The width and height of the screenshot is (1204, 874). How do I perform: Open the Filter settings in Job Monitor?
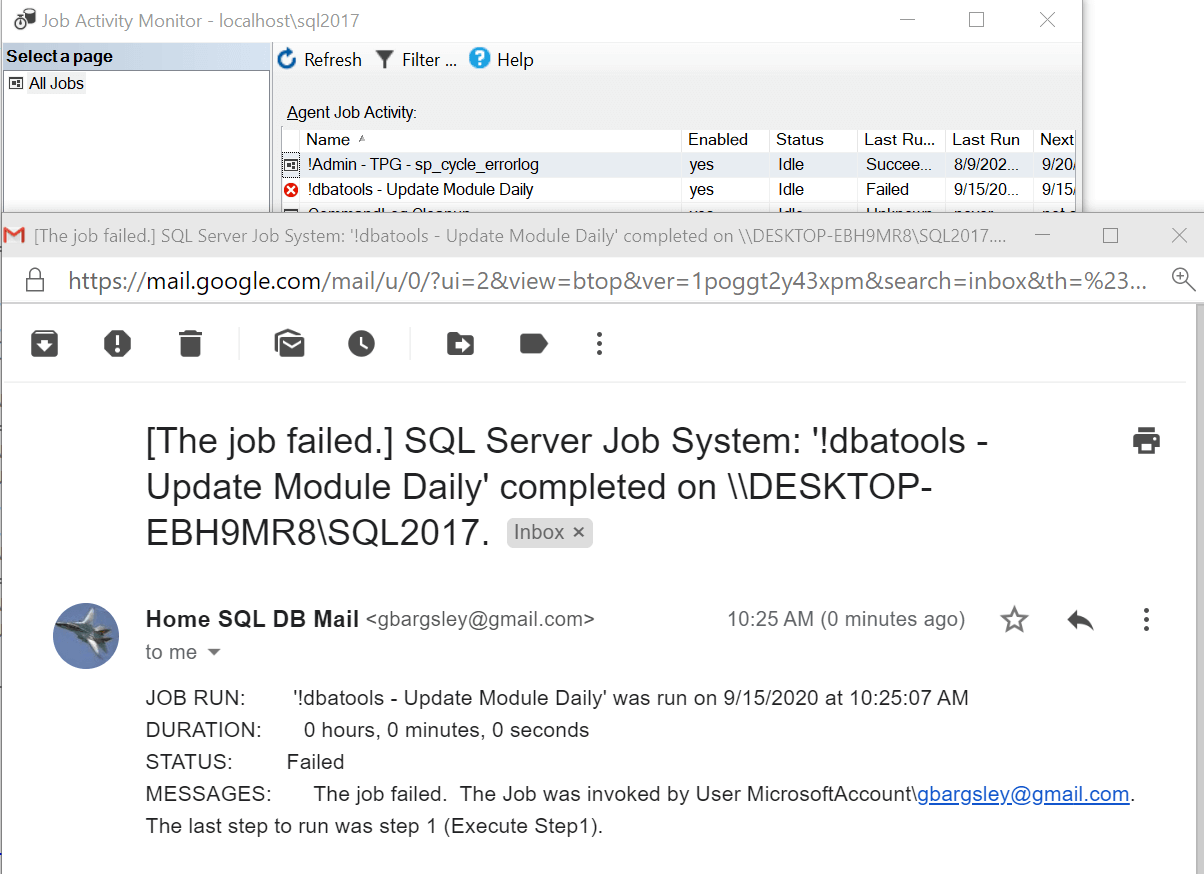[x=417, y=60]
